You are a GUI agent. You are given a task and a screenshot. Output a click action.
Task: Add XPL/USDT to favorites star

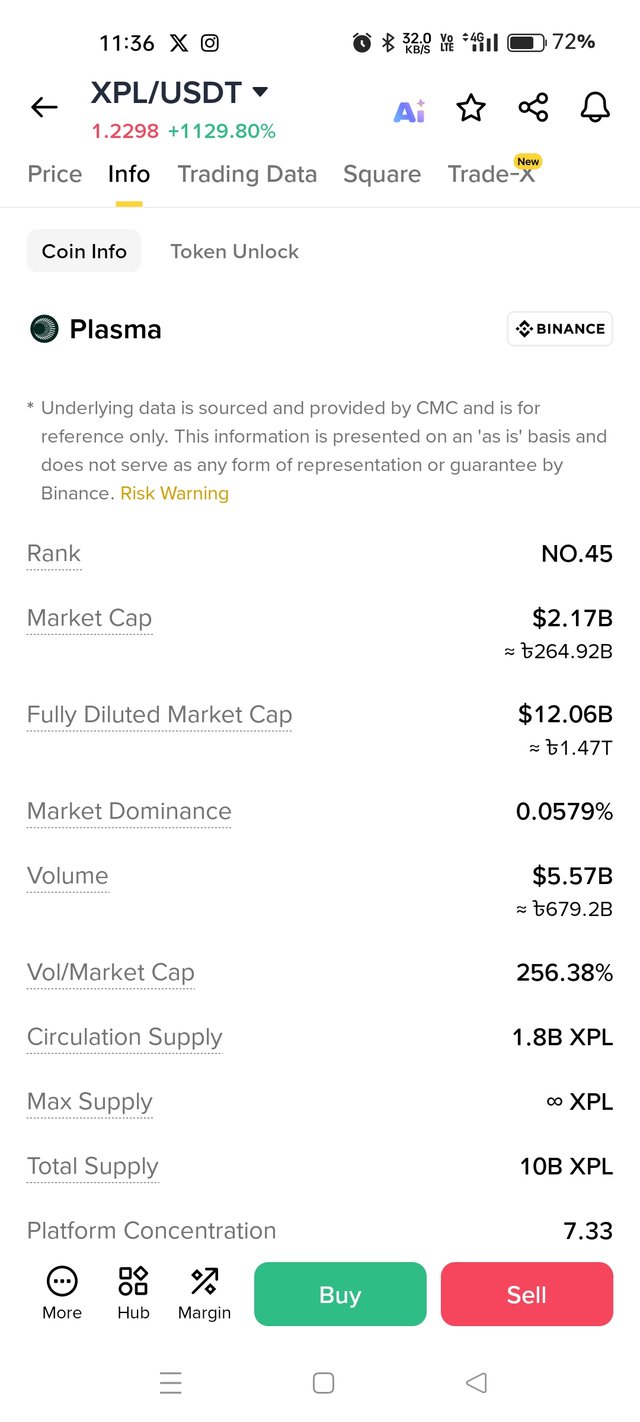click(x=471, y=108)
